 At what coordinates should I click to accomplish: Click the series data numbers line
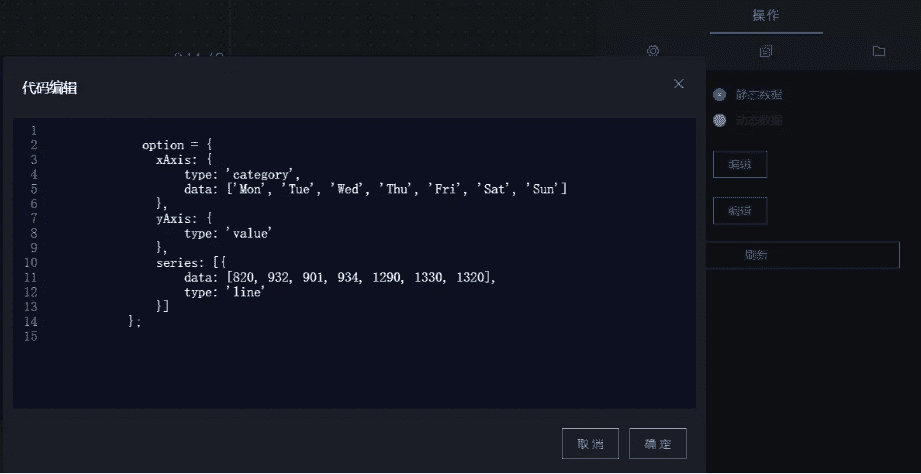click(340, 277)
